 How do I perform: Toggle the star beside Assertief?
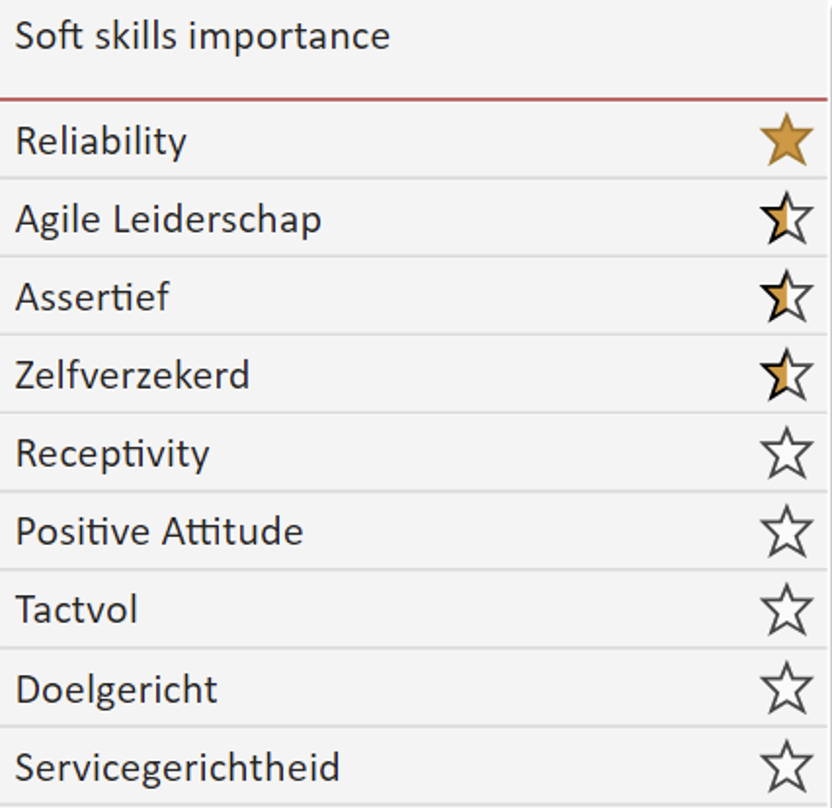[786, 296]
